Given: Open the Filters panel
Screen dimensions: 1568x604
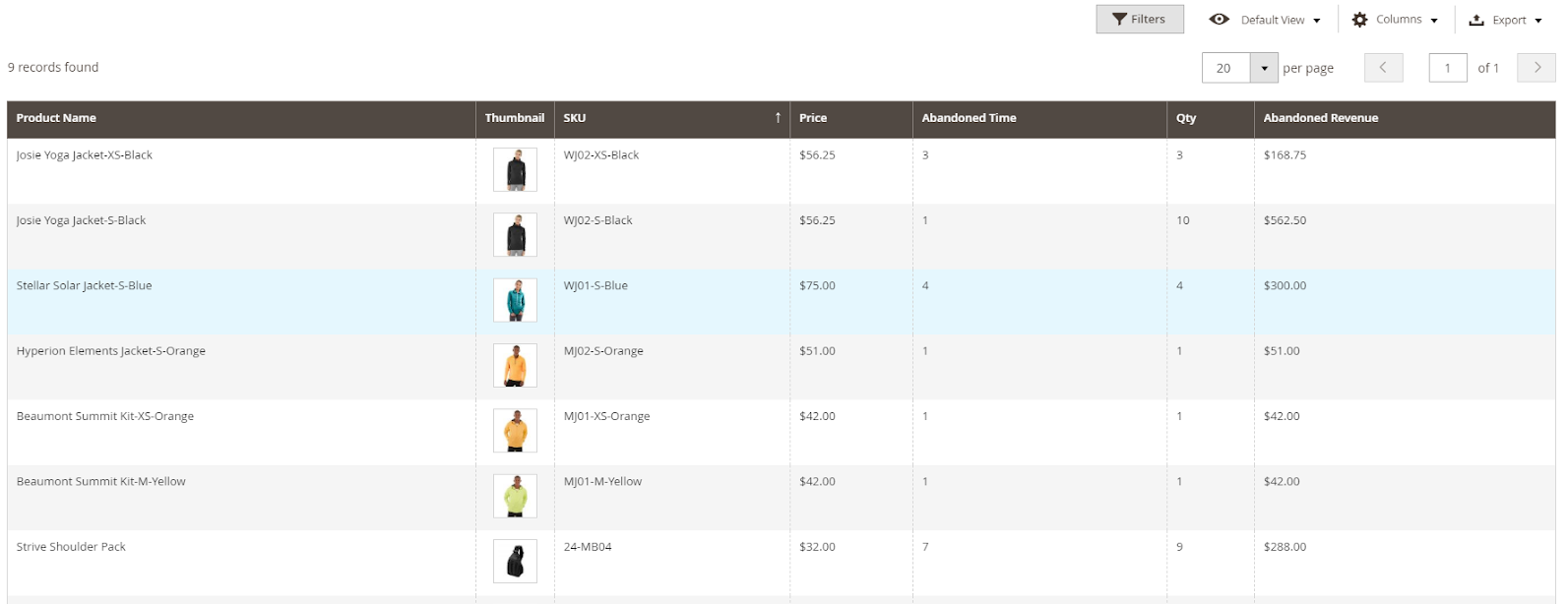Looking at the screenshot, I should 1139,20.
